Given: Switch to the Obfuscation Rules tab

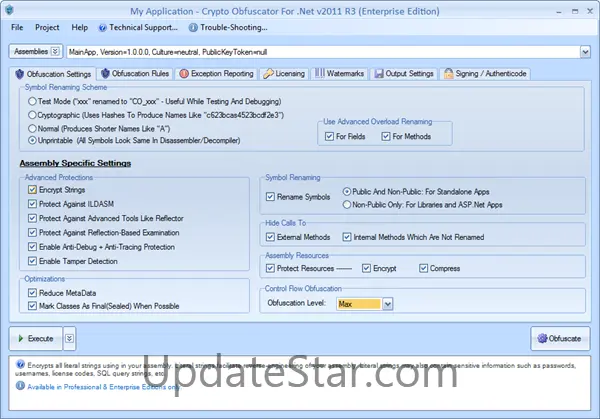Looking at the screenshot, I should 136,73.
